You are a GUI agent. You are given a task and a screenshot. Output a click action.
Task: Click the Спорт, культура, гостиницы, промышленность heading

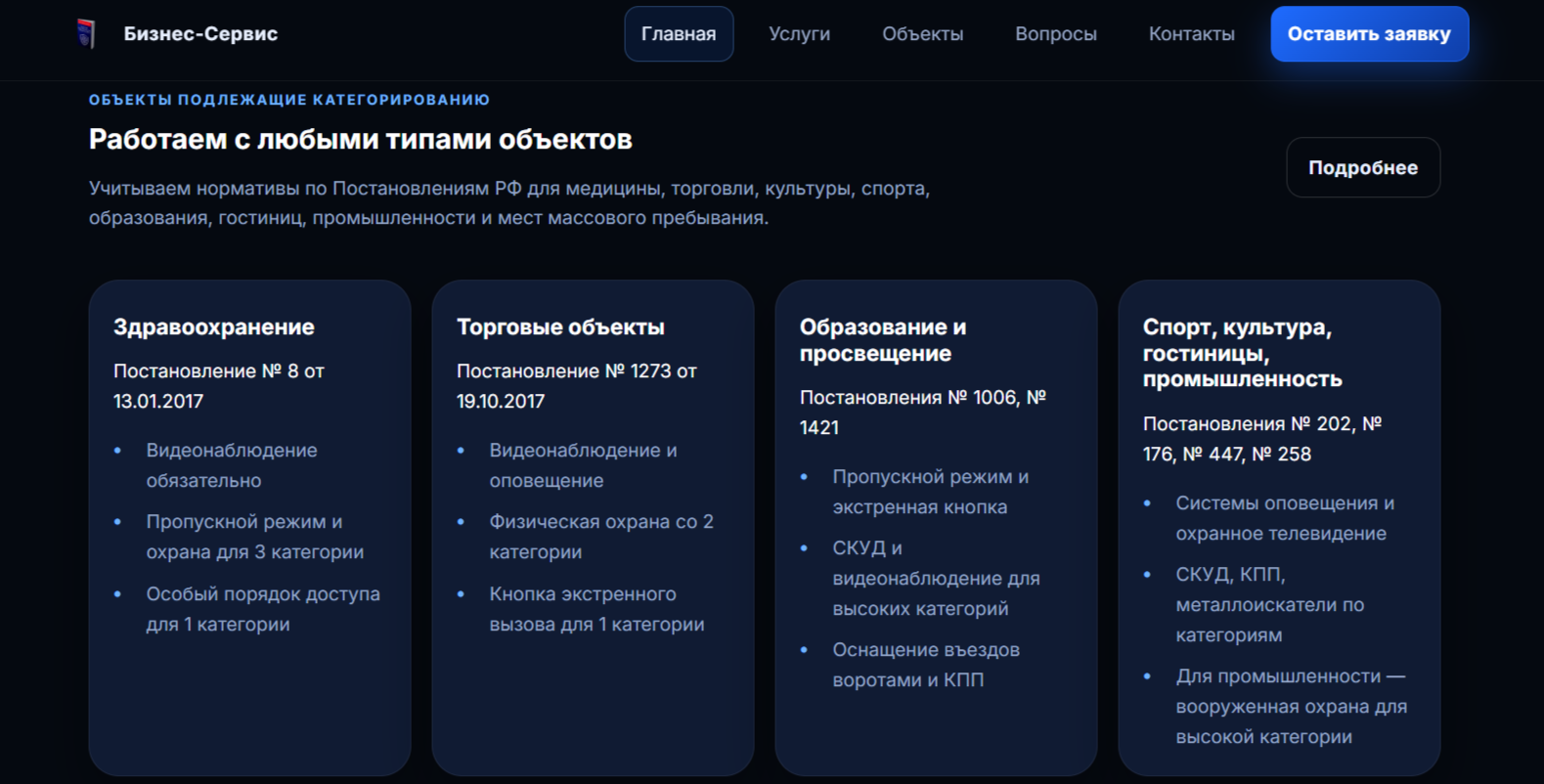pos(1242,353)
